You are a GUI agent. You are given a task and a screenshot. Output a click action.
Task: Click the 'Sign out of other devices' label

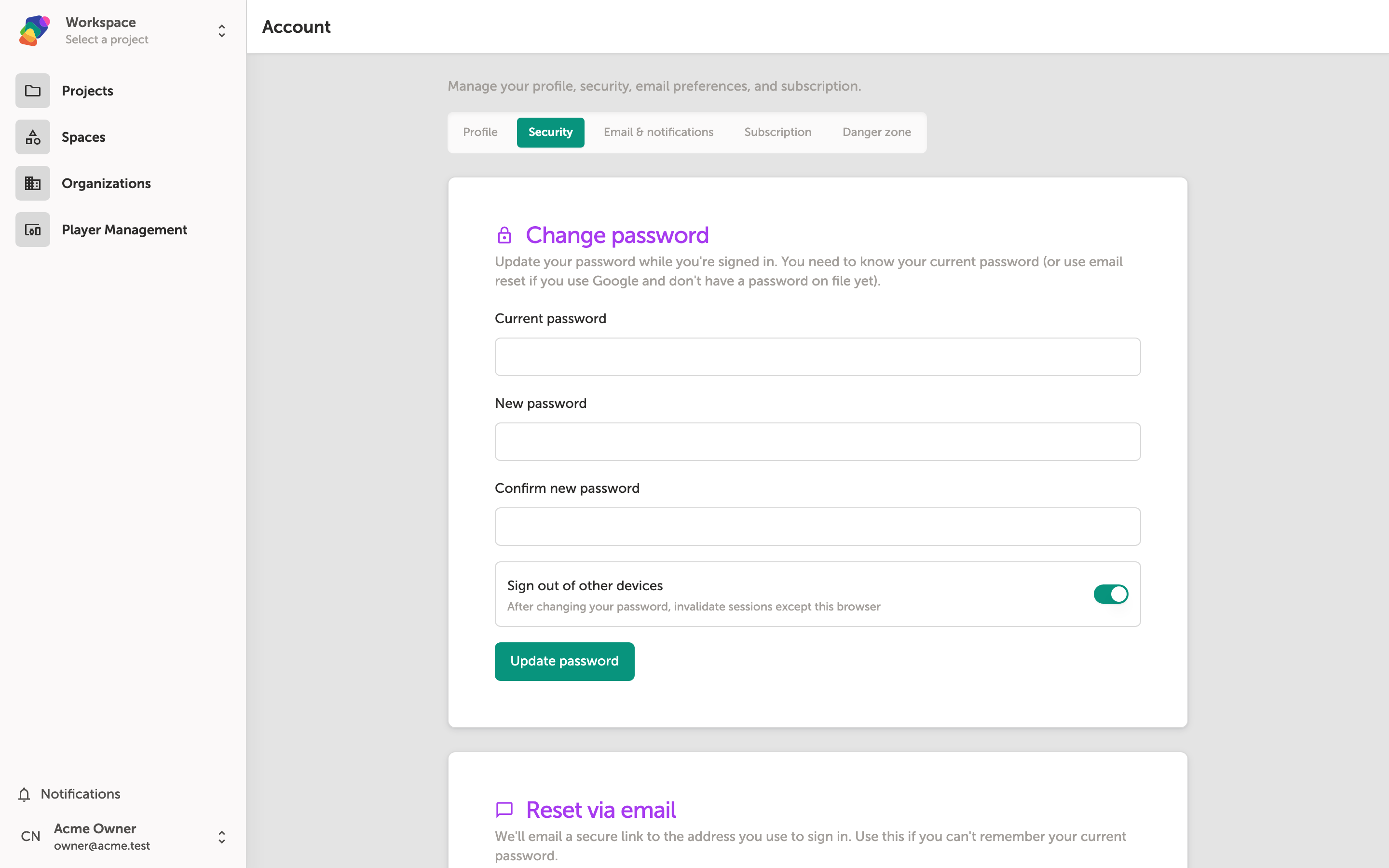point(585,585)
